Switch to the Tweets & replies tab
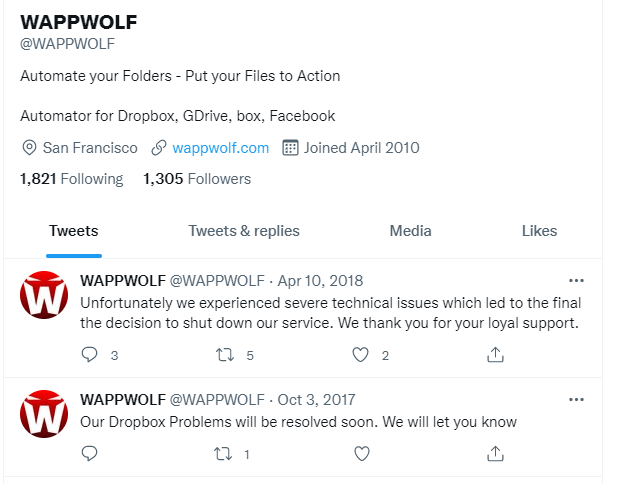Screen dimensions: 618x484 tap(244, 231)
